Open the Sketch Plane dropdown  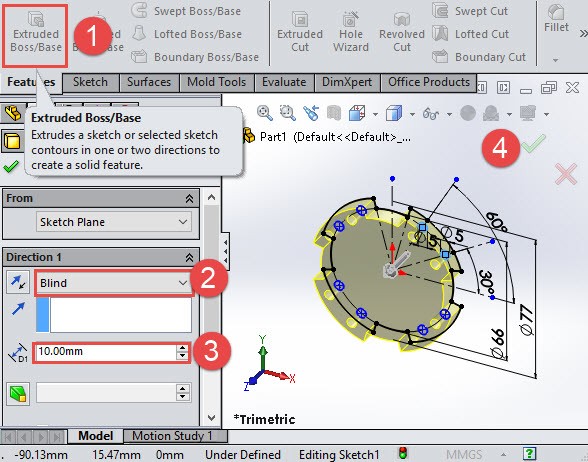114,222
